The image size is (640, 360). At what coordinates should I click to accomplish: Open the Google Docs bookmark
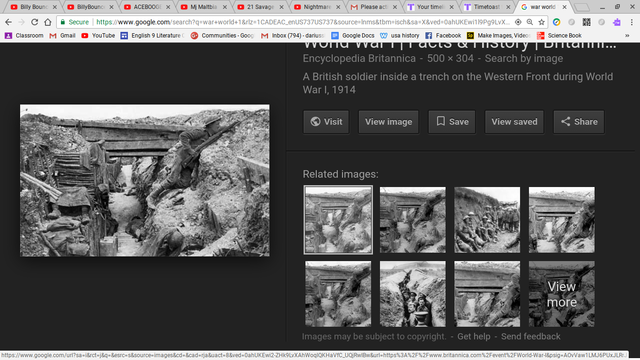tap(353, 36)
